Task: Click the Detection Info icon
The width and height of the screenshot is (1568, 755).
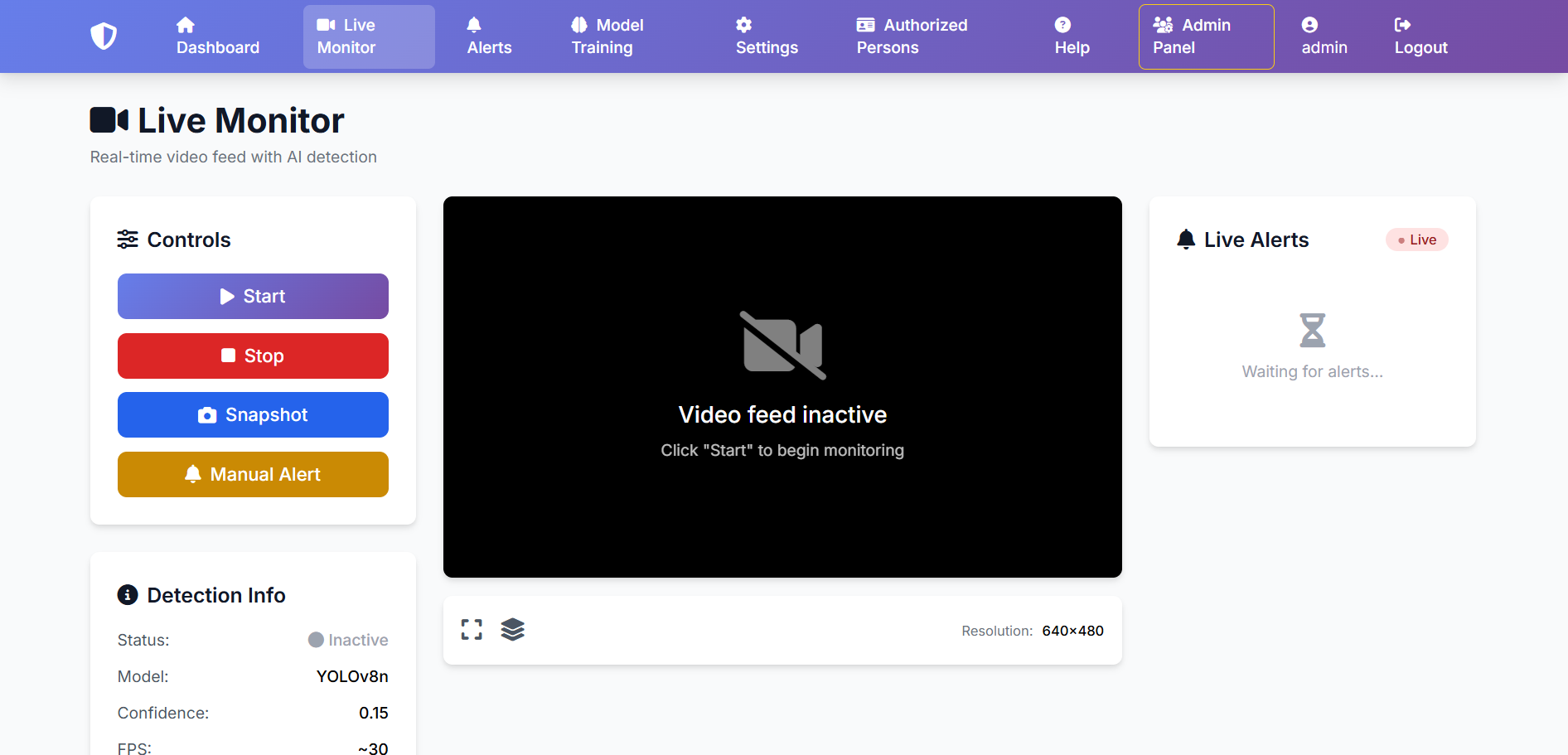Action: (x=128, y=595)
